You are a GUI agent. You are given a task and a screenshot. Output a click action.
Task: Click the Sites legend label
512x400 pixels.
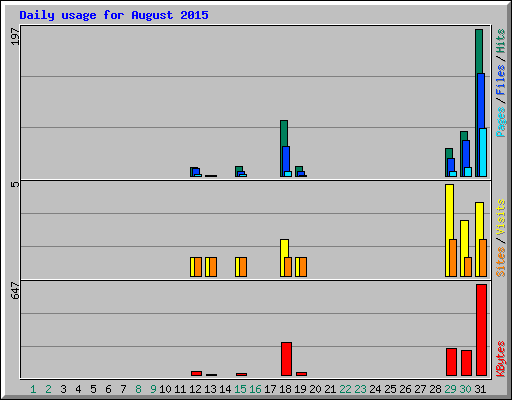(x=500, y=262)
